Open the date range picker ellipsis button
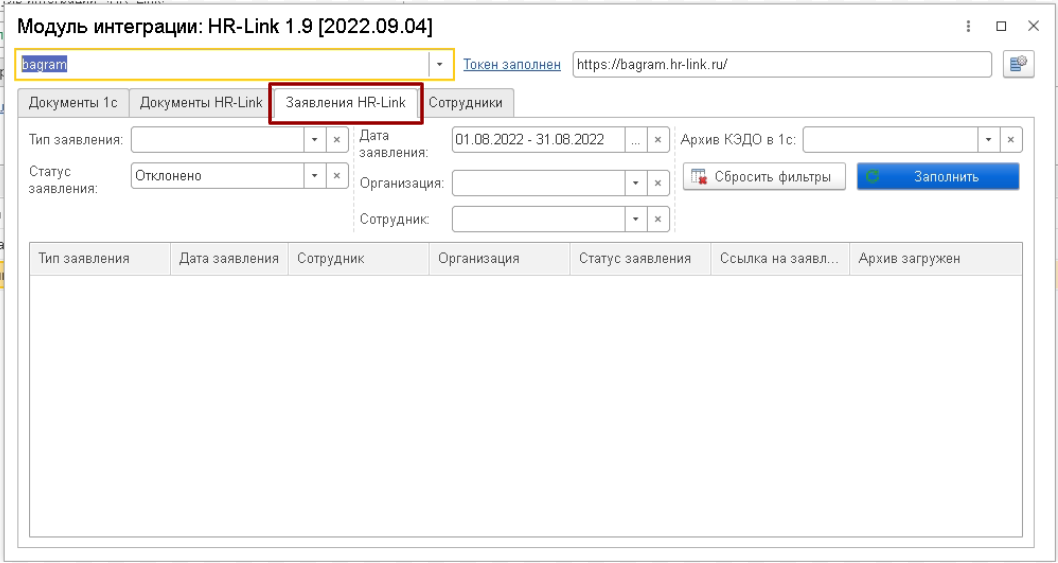 point(636,140)
